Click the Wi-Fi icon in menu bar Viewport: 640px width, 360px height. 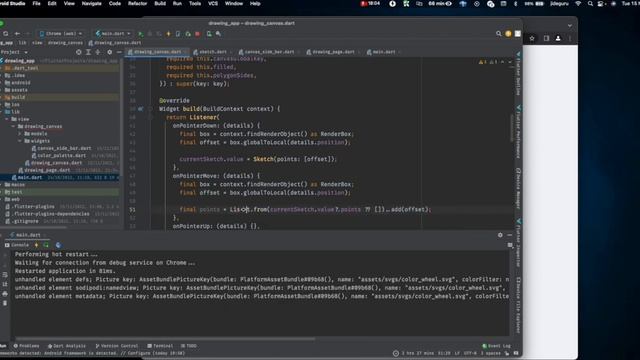tap(578, 4)
